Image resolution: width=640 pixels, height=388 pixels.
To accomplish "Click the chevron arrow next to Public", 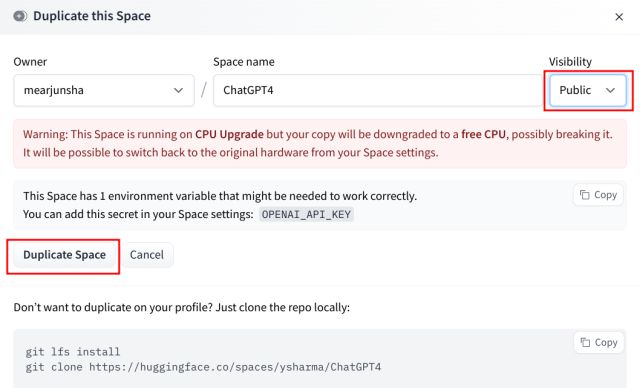I will [610, 90].
